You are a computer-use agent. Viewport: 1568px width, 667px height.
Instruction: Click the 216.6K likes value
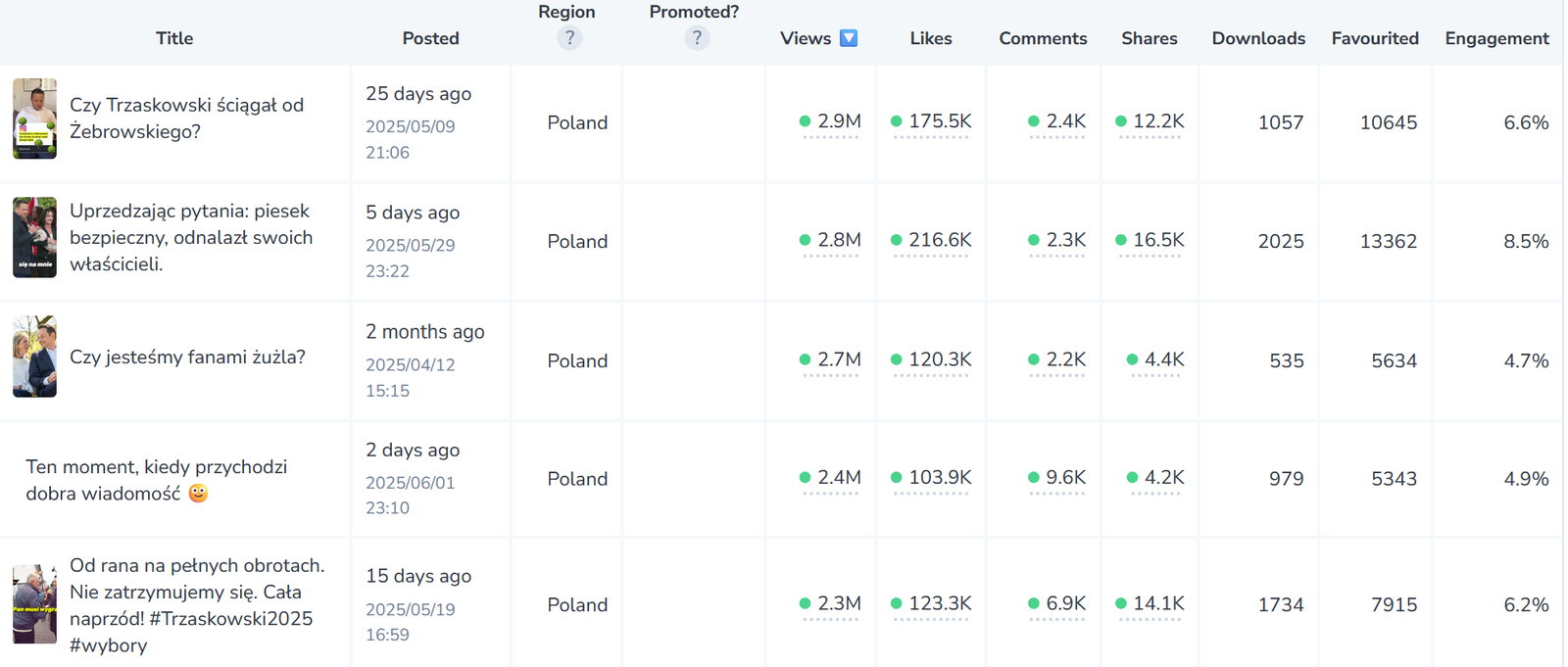(940, 240)
